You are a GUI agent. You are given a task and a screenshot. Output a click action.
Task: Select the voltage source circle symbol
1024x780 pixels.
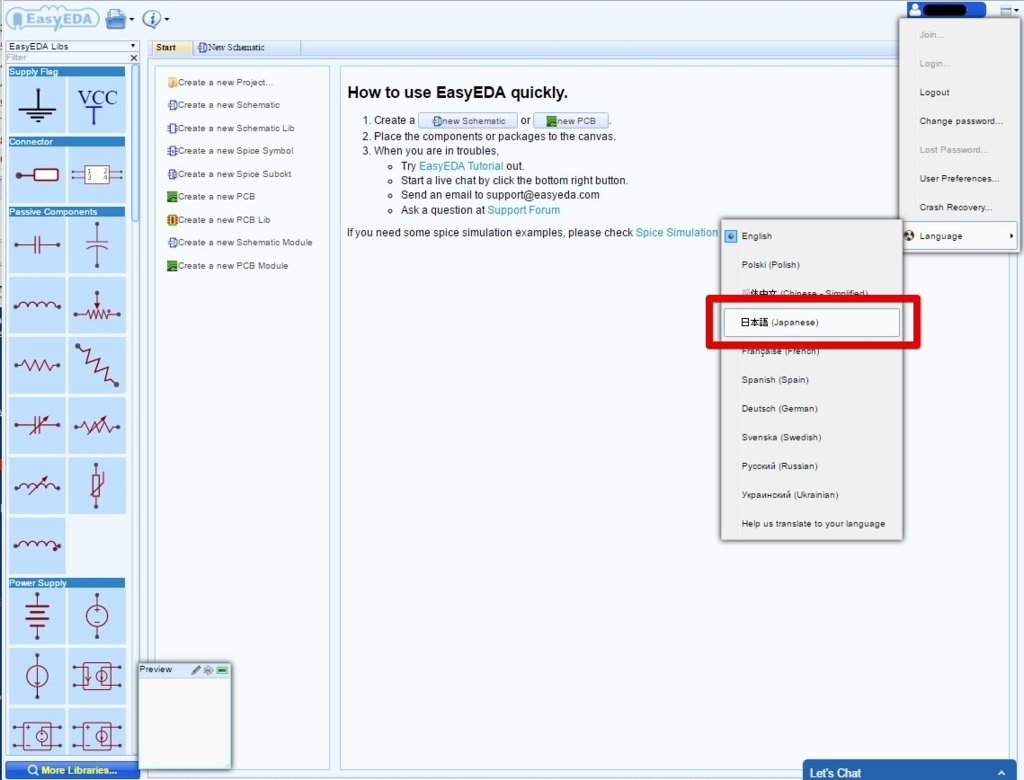point(97,616)
